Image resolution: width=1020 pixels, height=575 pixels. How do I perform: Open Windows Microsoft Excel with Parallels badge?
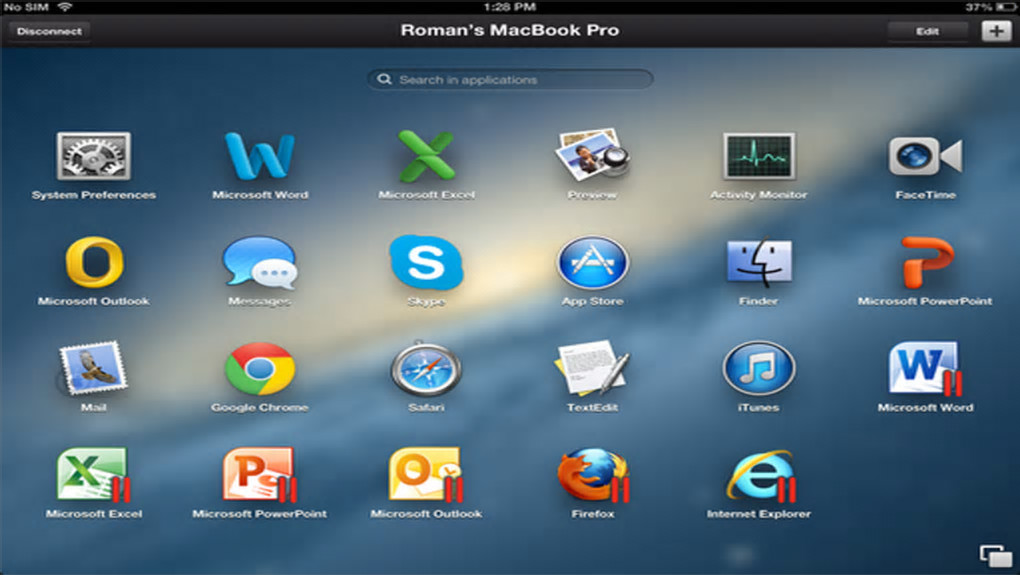pos(94,475)
